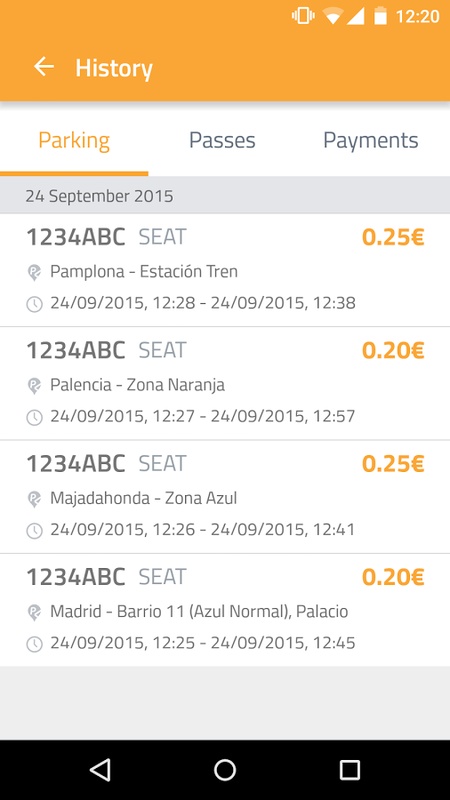
Task: Open the Payments tab
Action: (x=371, y=140)
